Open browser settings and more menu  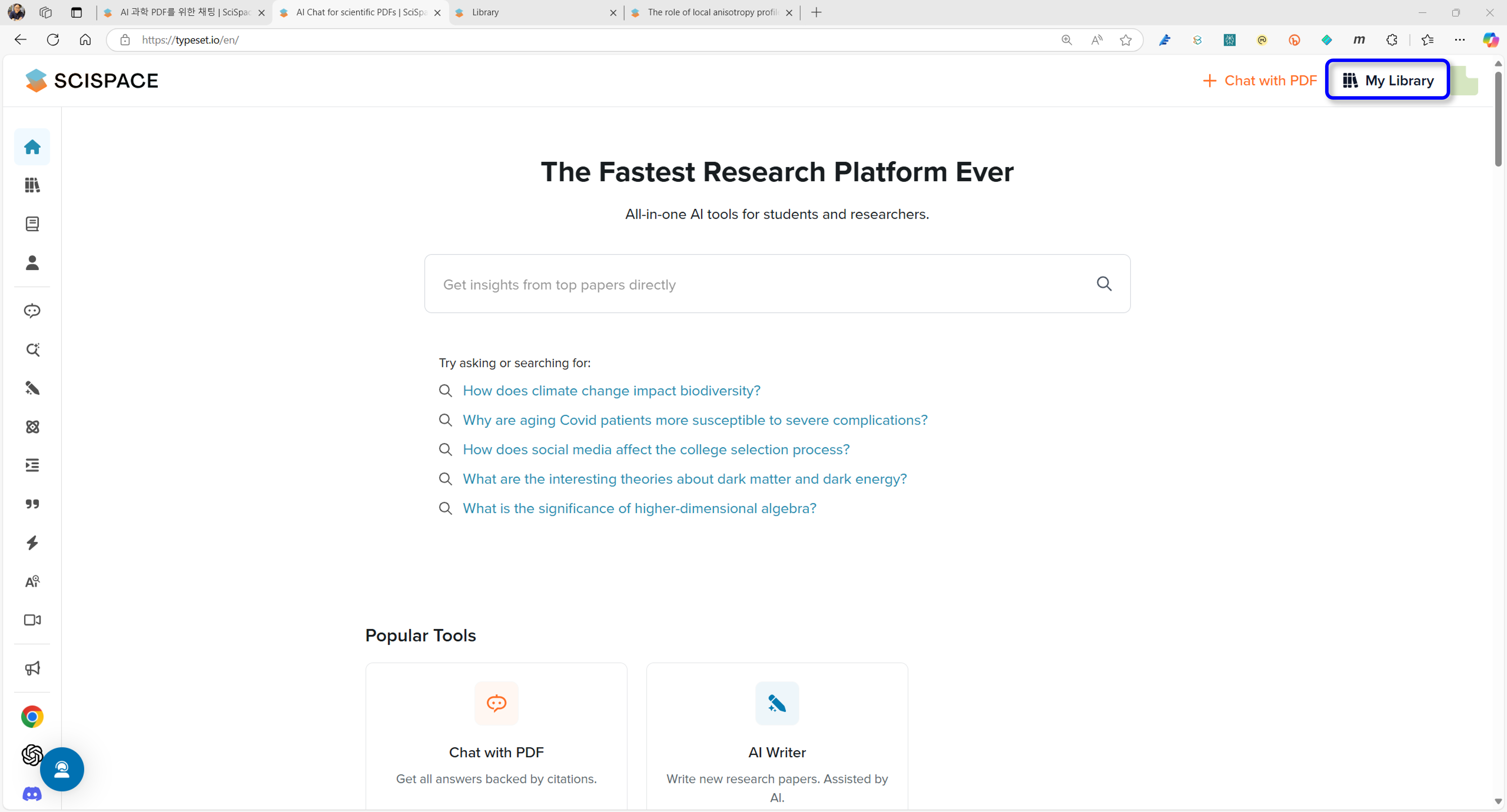[x=1460, y=40]
